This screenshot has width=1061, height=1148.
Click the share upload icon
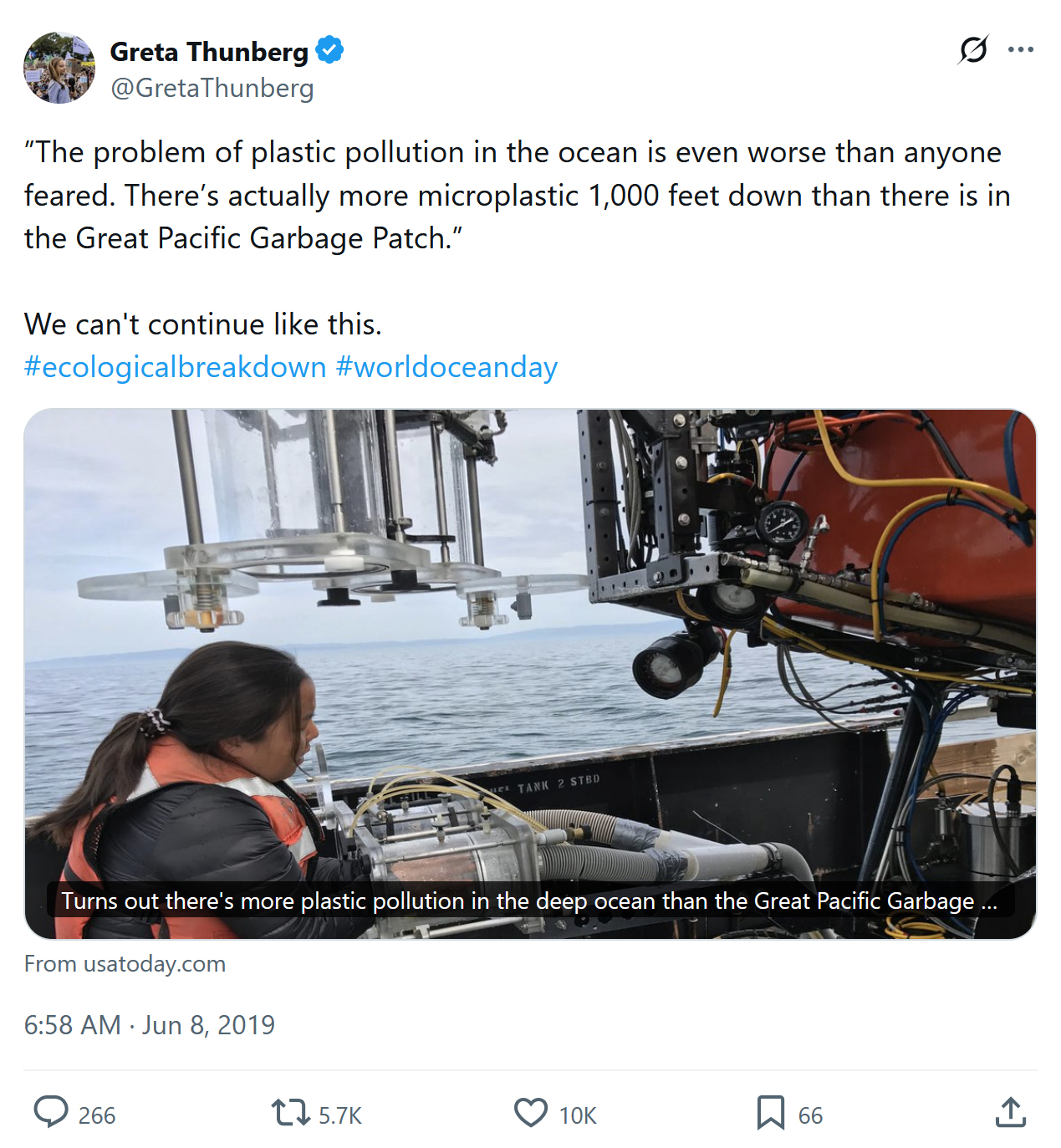(x=1010, y=1113)
